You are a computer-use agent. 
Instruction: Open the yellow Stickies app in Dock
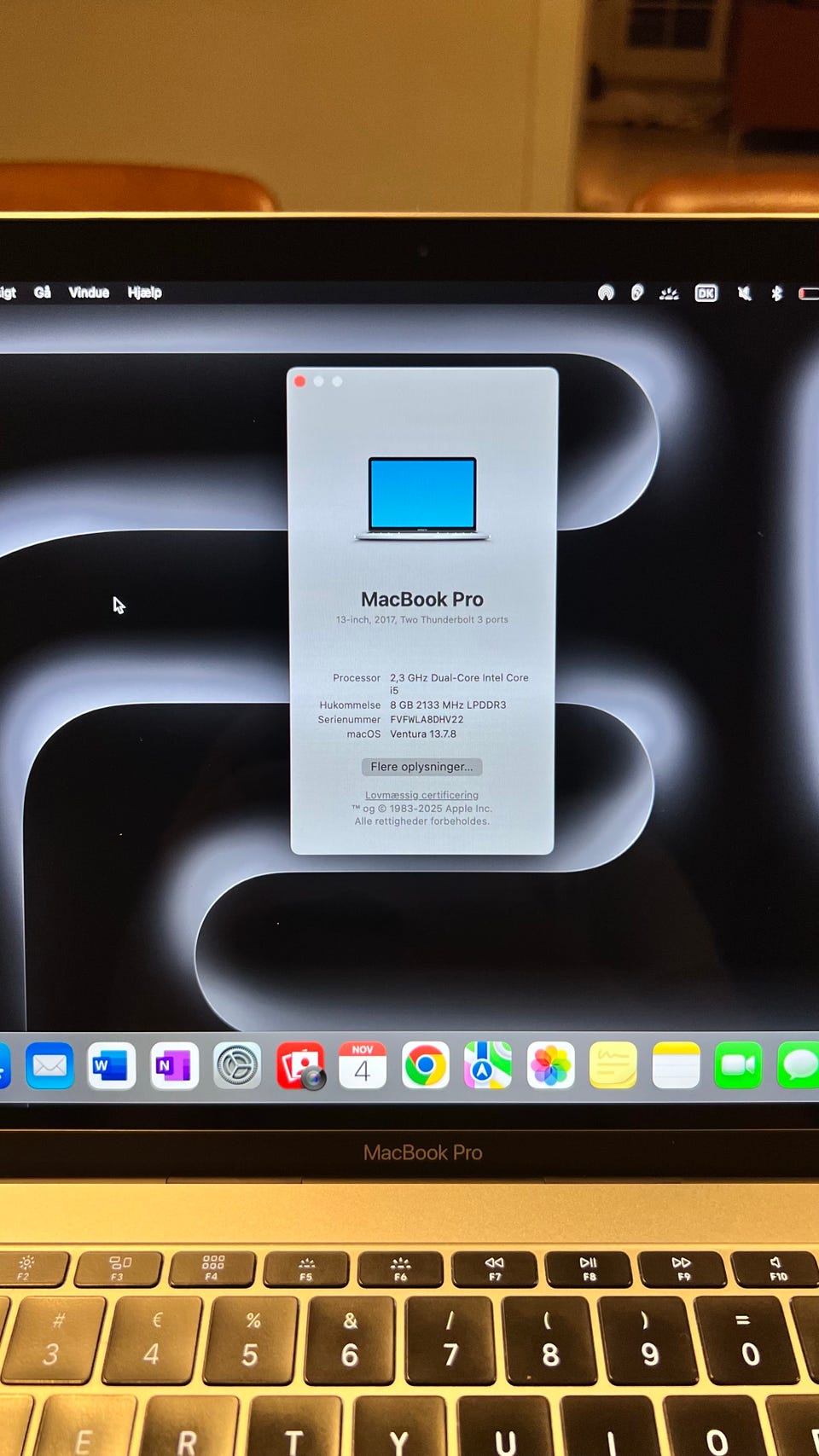(613, 1065)
